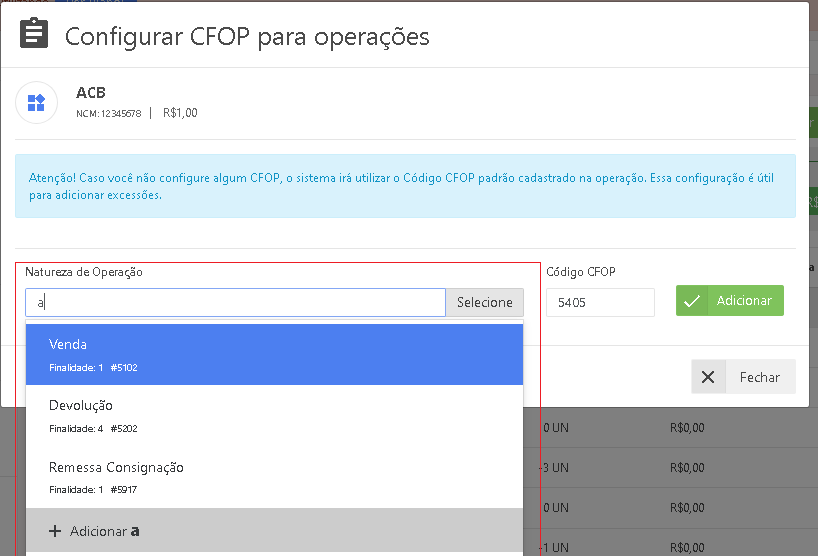Image resolution: width=818 pixels, height=556 pixels.
Task: Click the X icon beside Fechar
Action: [x=708, y=377]
